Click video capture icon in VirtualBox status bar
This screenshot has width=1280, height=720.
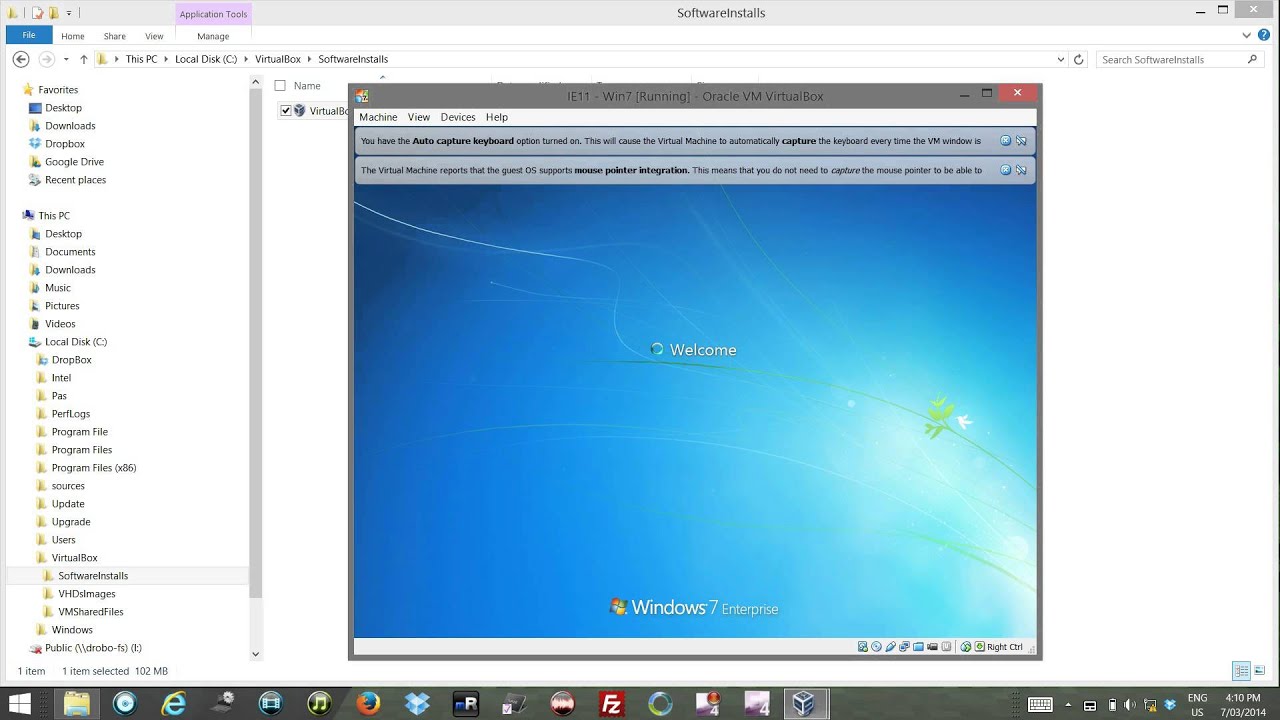(x=932, y=647)
